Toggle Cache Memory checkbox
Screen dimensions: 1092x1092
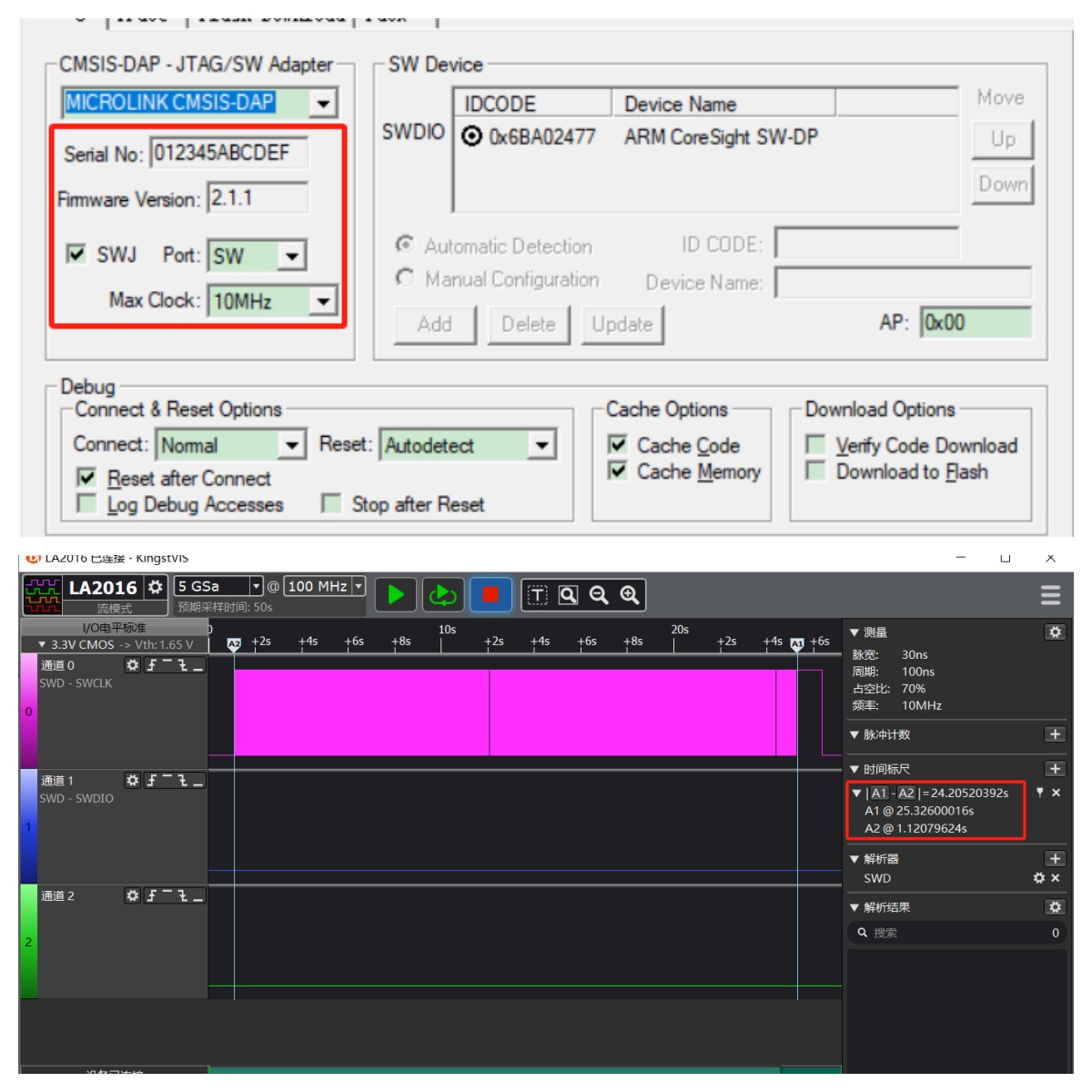coord(618,471)
